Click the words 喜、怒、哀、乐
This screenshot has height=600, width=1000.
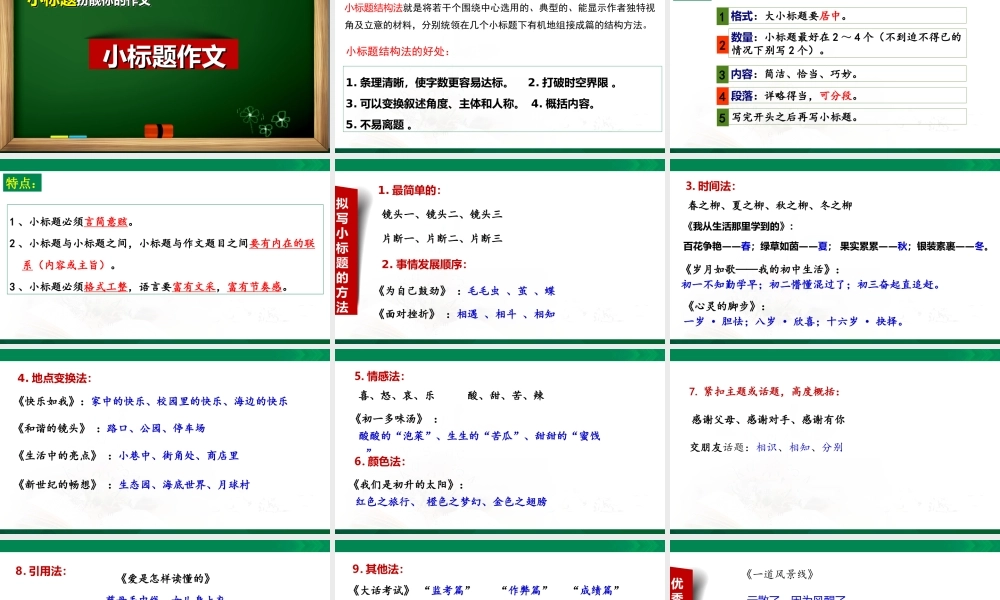click(x=397, y=395)
